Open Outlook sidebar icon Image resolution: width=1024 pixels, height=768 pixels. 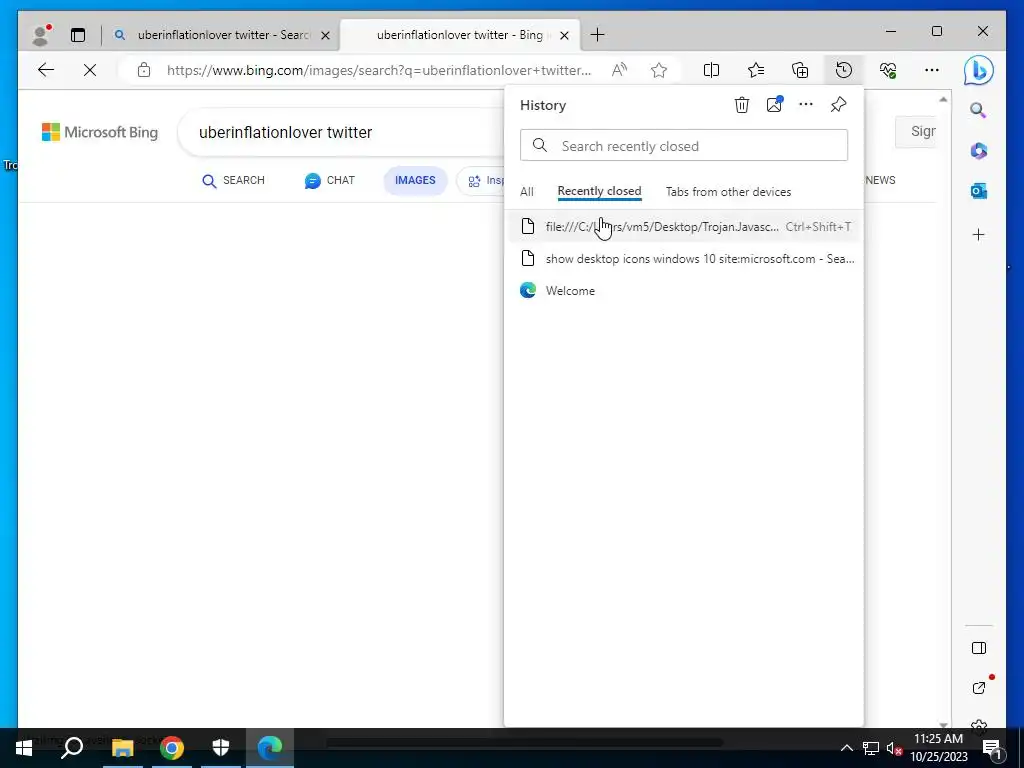978,191
